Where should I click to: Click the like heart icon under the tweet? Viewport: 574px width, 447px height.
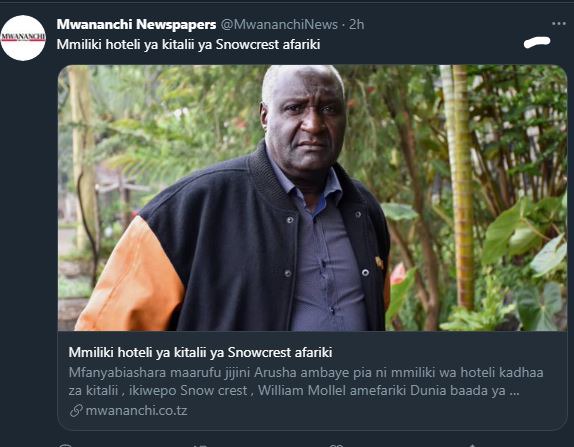pyautogui.click(x=336, y=445)
